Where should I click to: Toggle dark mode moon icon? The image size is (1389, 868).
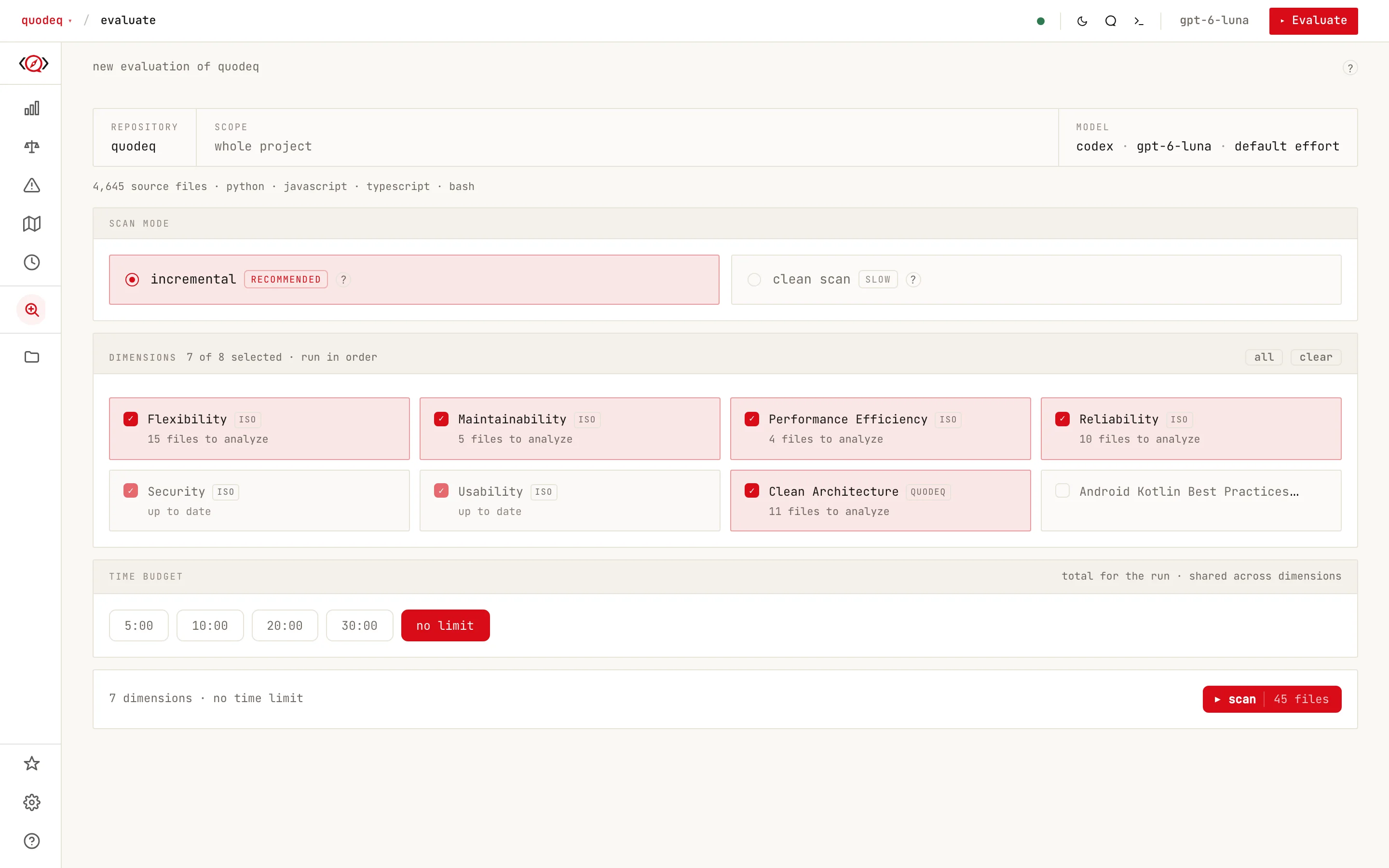tap(1082, 21)
